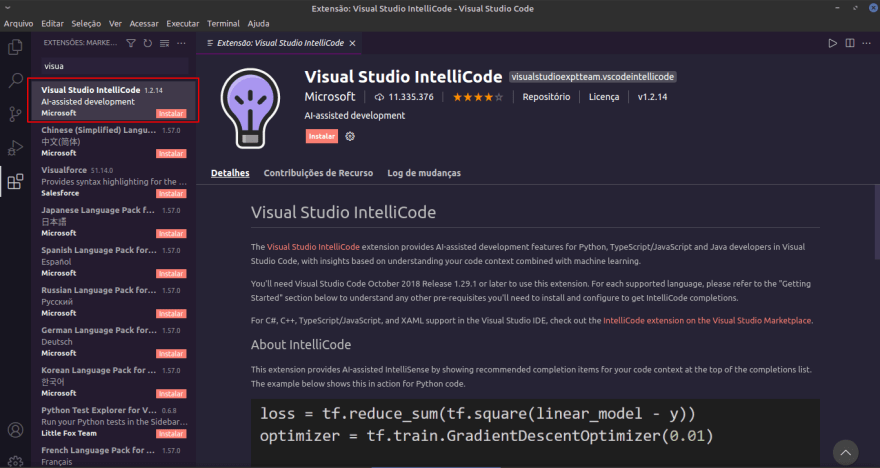Viewport: 880px width, 468px height.
Task: Open the Terminal menu
Action: 223,24
